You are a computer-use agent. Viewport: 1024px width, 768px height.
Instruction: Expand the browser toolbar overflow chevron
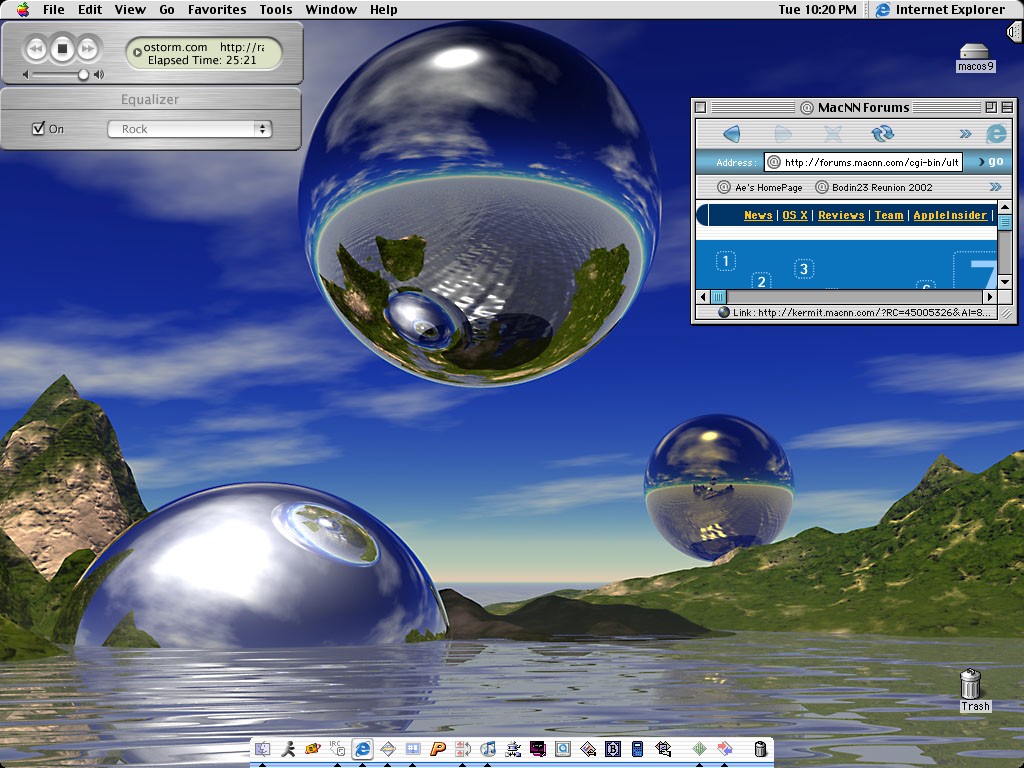click(965, 134)
